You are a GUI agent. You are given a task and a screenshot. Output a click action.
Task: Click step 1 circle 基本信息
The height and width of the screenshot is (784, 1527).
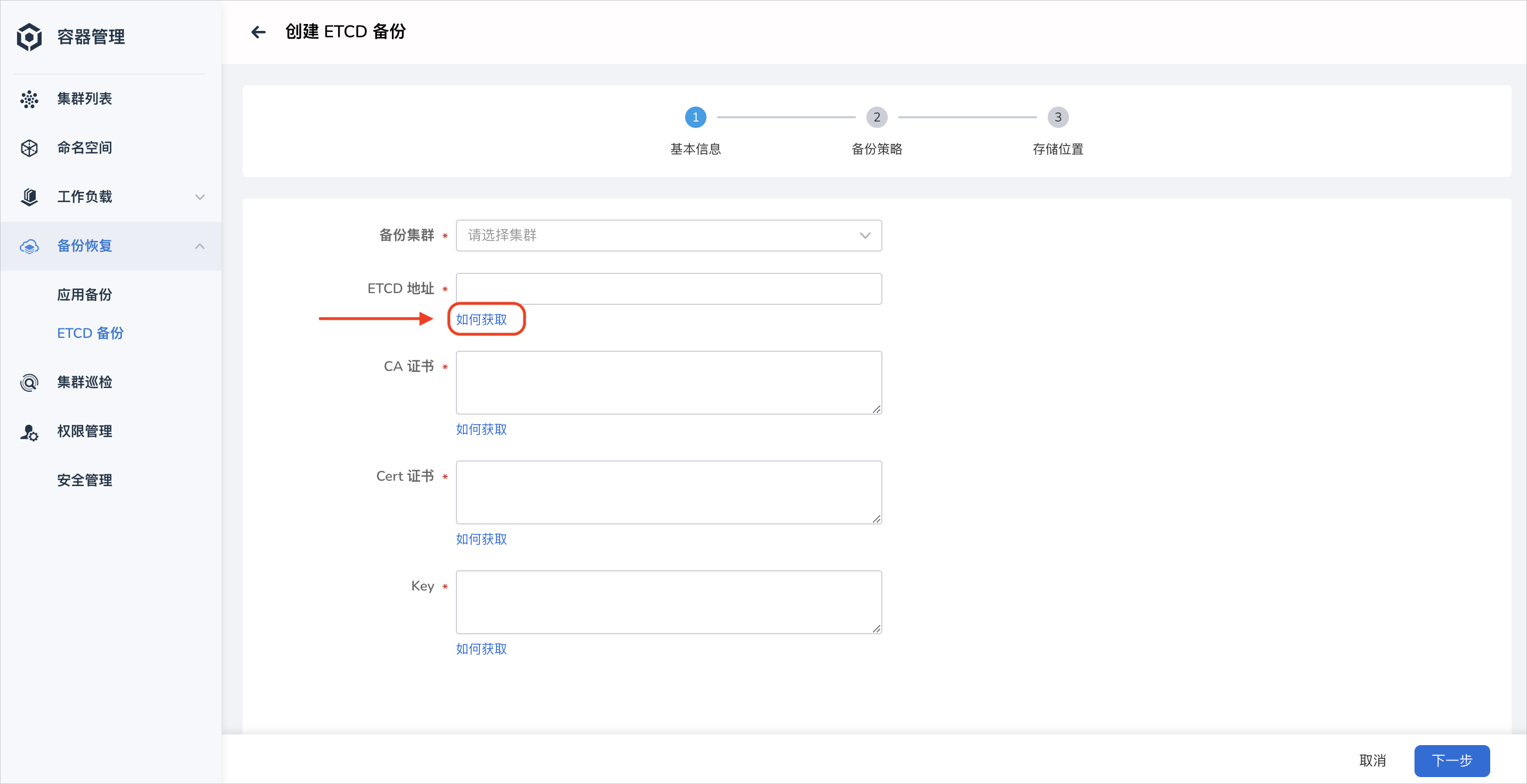pos(695,117)
